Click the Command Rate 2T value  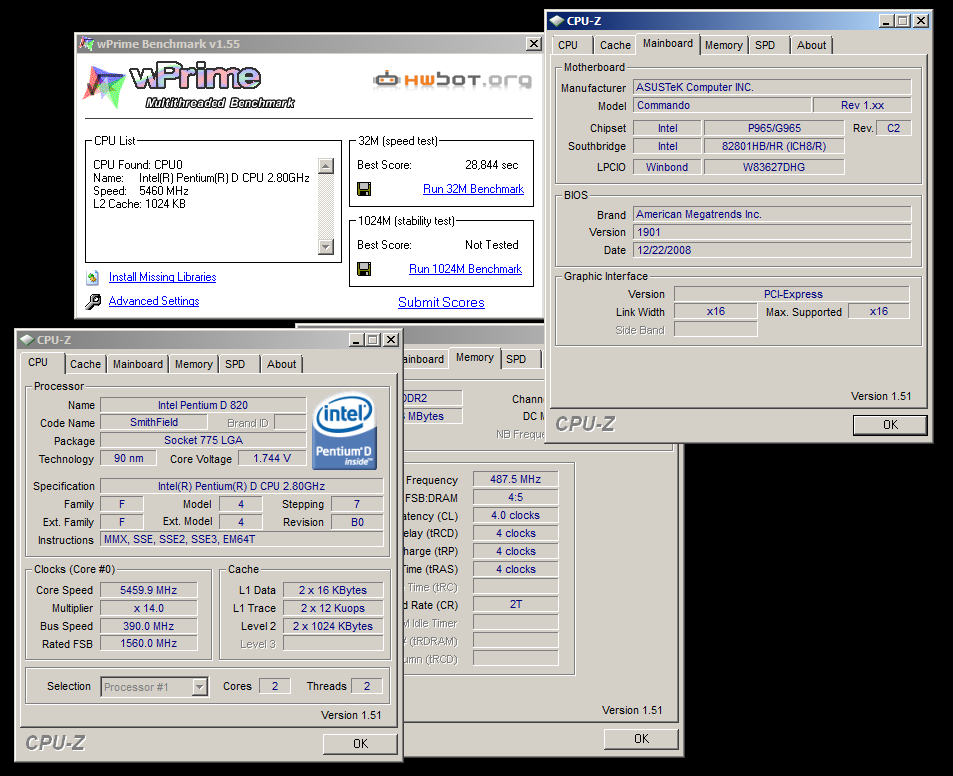[515, 605]
